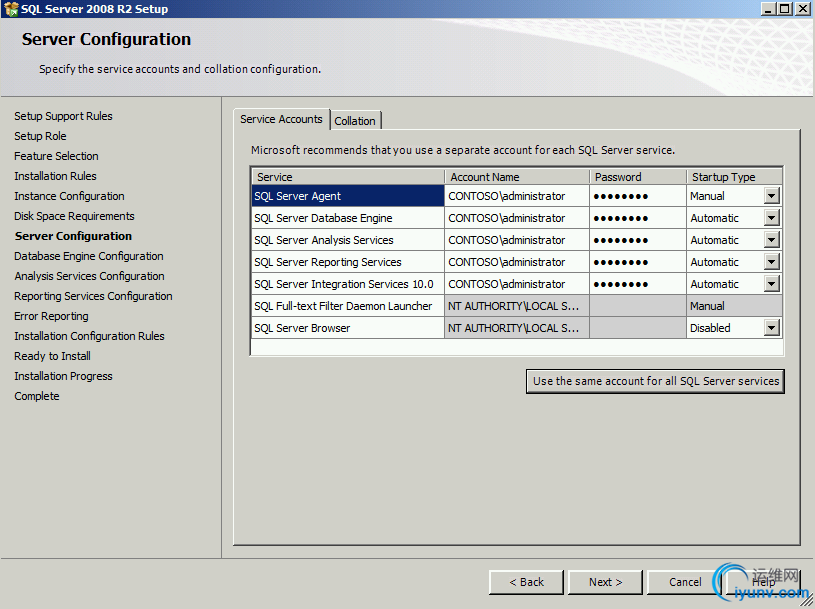Click the Account Name column header

(517, 177)
